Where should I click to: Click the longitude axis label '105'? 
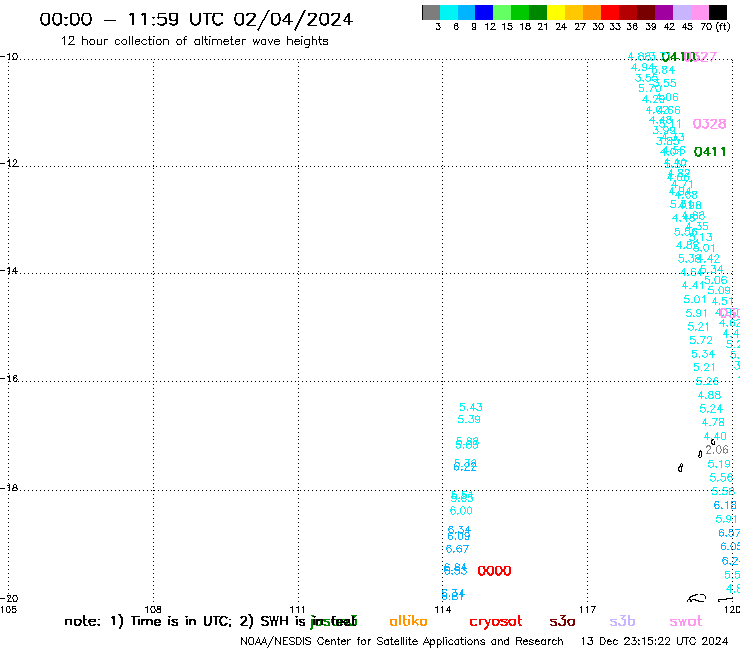(8, 609)
